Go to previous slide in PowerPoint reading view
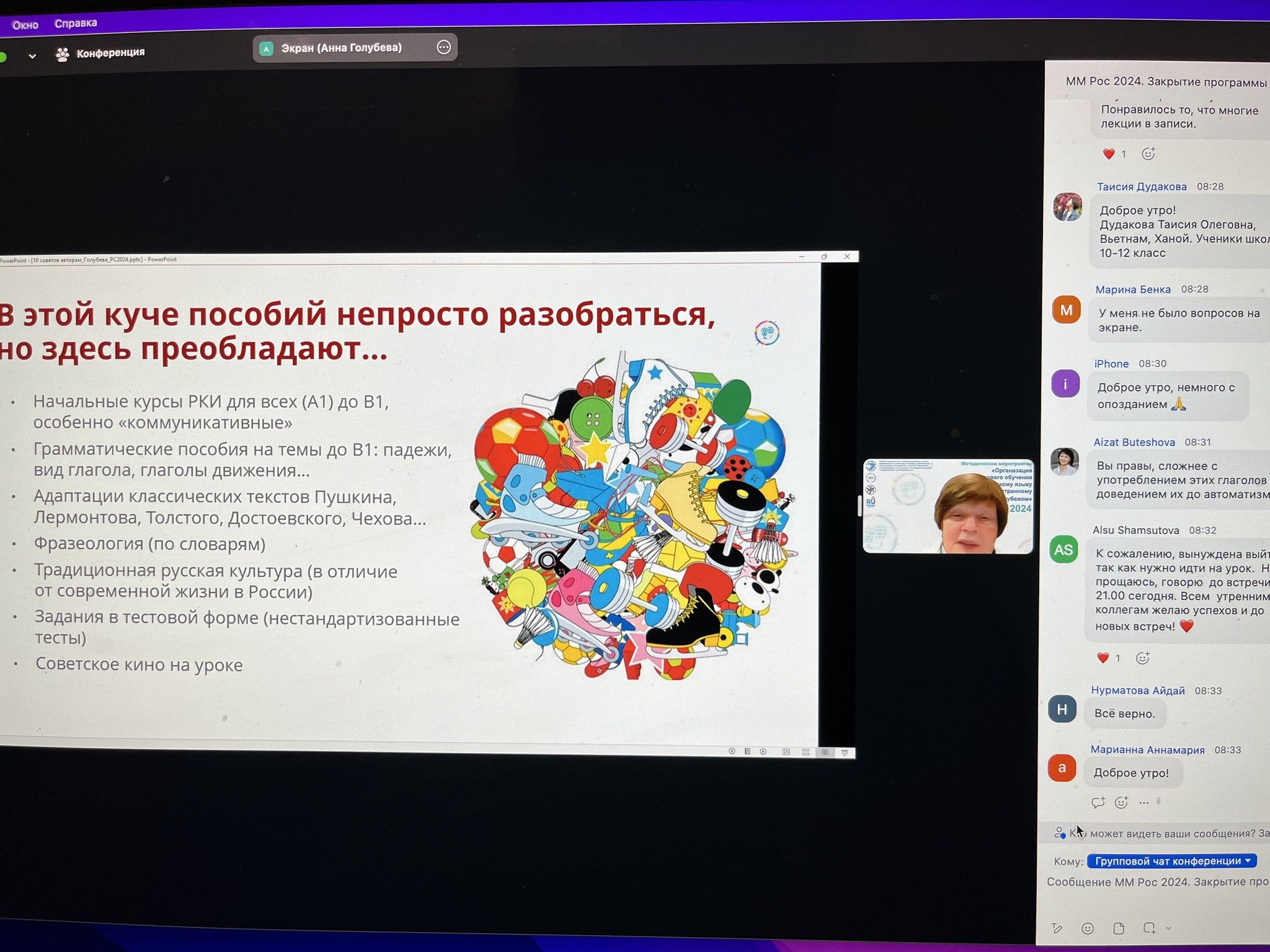Screen dimensions: 1270x952 pos(732,751)
